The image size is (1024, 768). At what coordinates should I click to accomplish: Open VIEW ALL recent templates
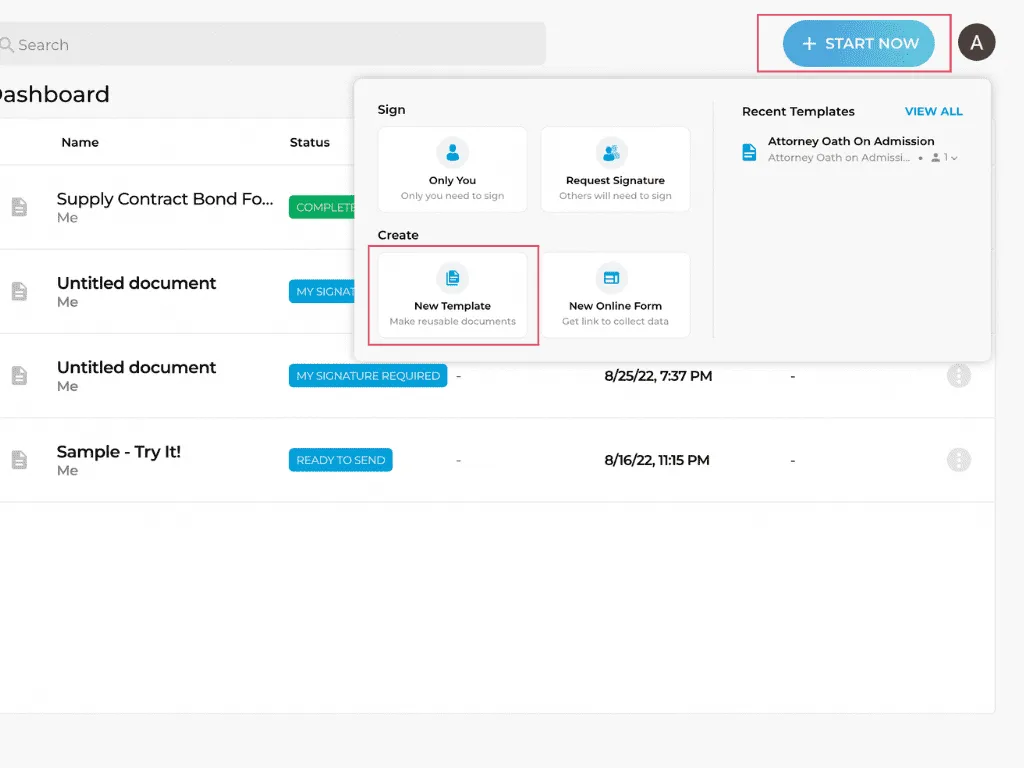[933, 111]
